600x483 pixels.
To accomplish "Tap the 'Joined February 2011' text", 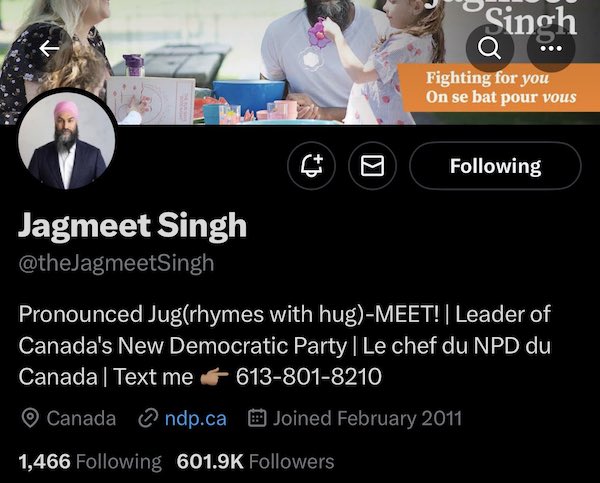I will 367,418.
